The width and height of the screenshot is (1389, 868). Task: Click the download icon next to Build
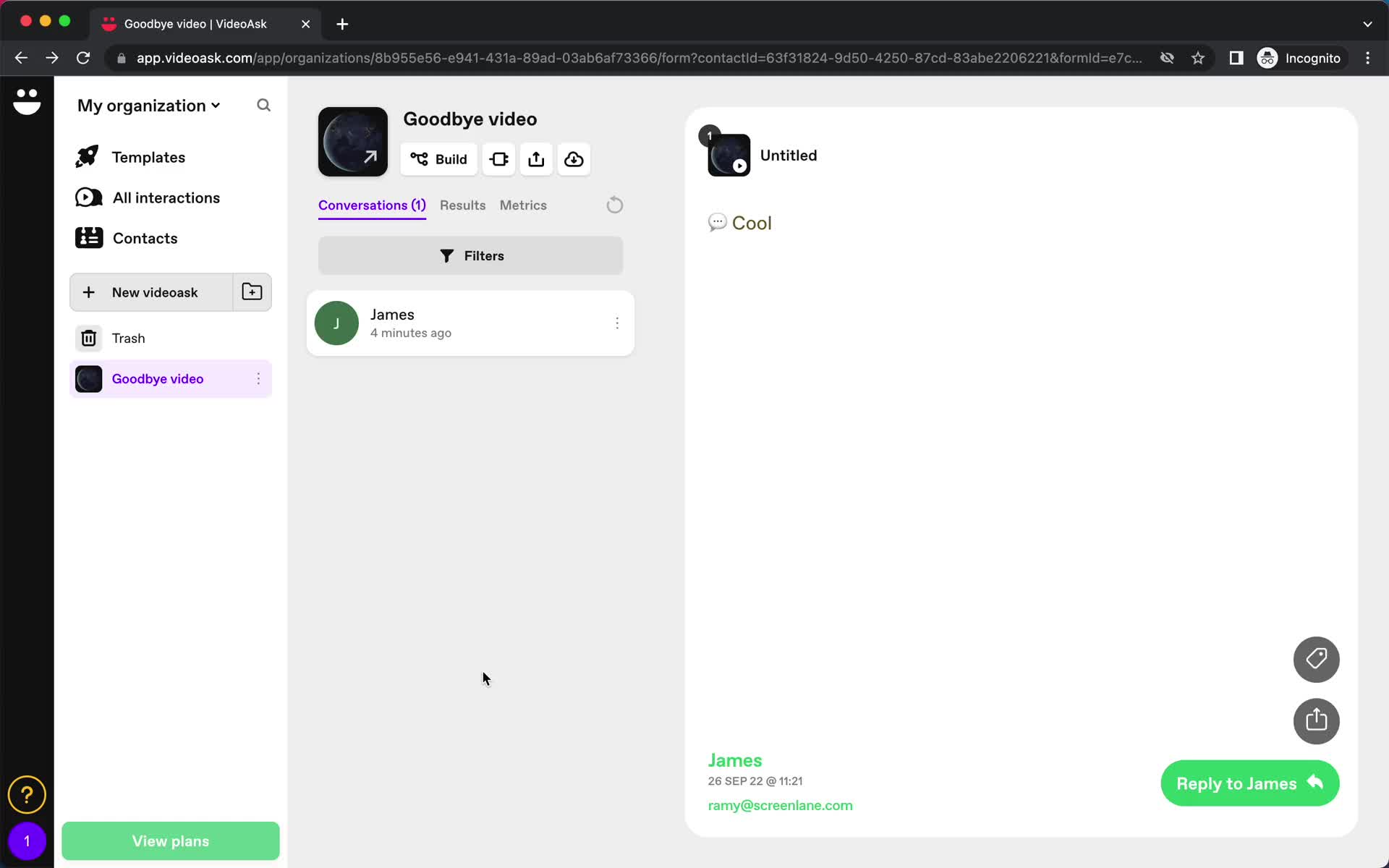click(574, 159)
